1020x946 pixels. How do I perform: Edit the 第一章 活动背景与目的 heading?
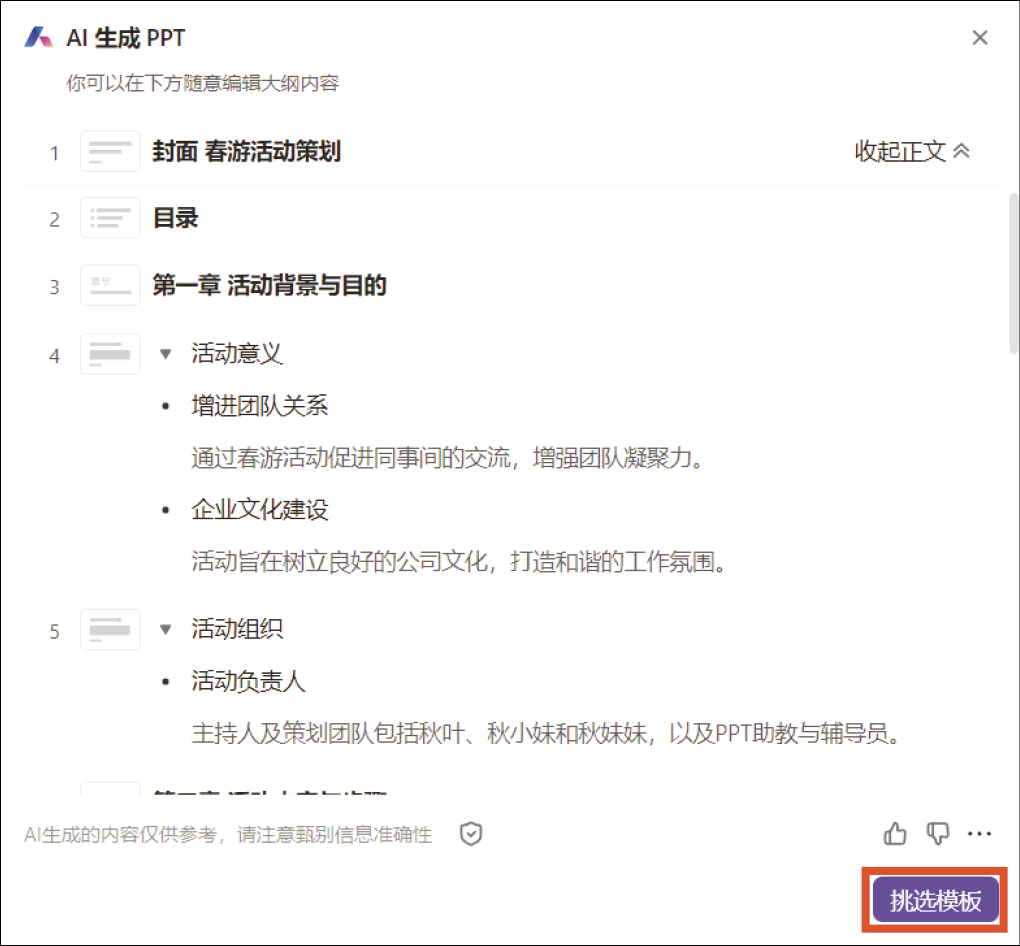pos(269,286)
